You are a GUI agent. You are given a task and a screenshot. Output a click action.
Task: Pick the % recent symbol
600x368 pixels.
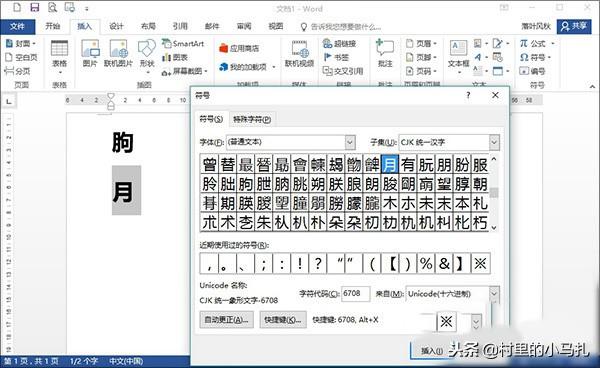426,263
